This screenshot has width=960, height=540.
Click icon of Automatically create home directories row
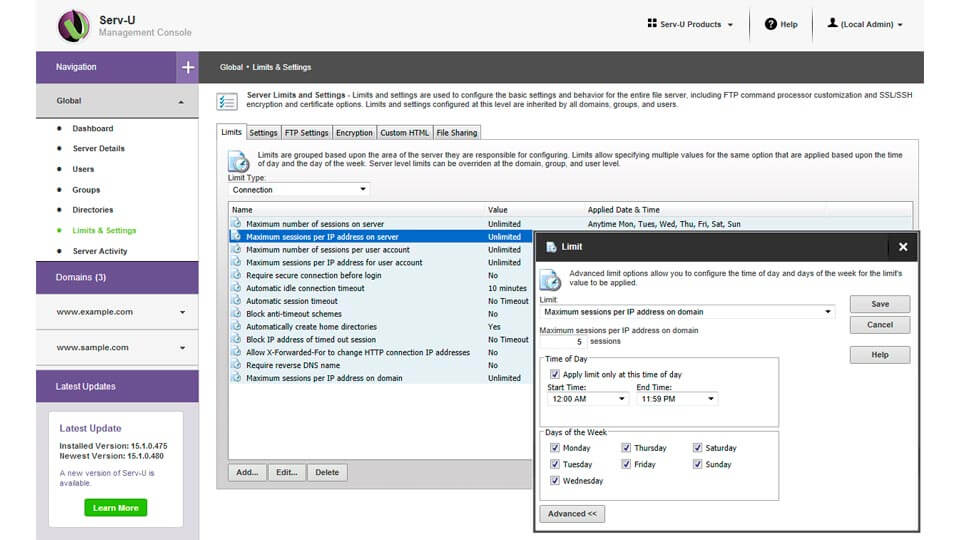[x=236, y=326]
